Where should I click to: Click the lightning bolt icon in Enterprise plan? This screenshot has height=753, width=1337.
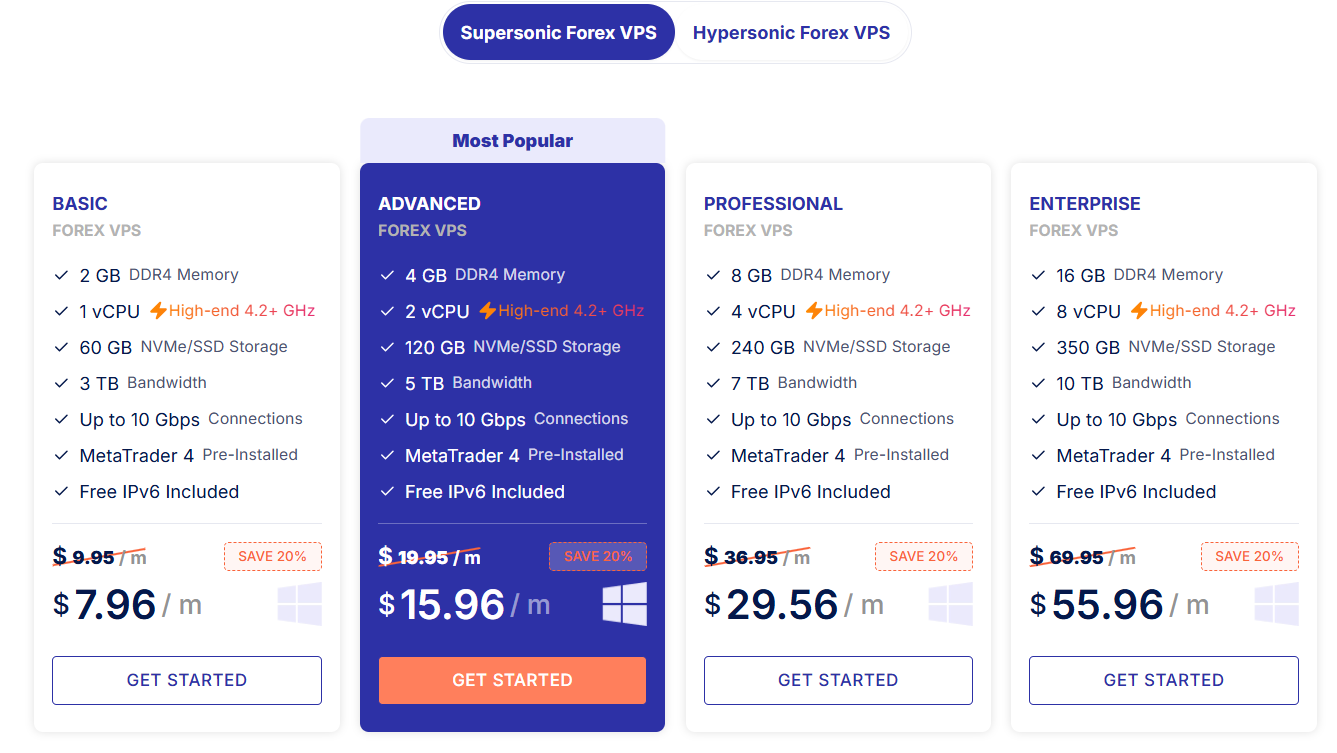pos(1139,311)
